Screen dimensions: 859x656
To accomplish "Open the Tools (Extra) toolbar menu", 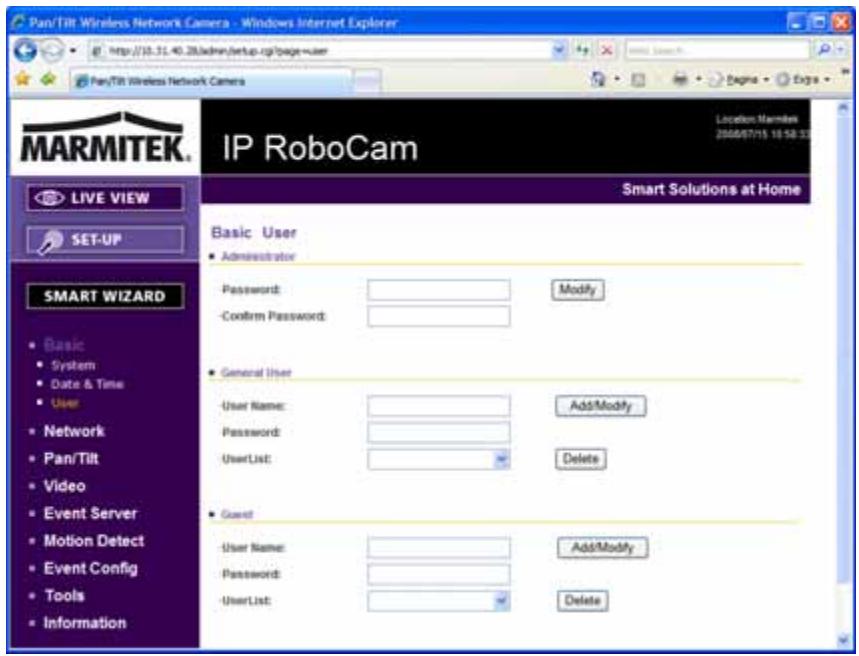I will coord(804,80).
